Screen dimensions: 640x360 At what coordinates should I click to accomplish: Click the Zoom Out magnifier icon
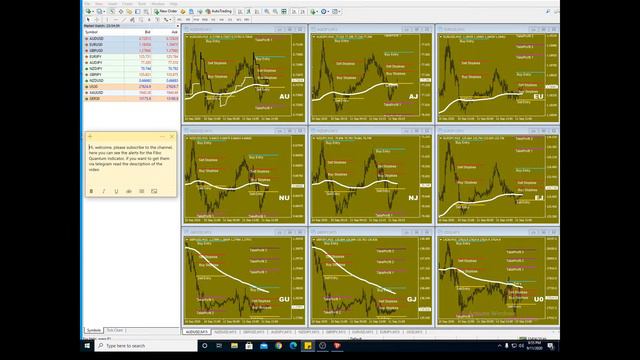click(276, 11)
